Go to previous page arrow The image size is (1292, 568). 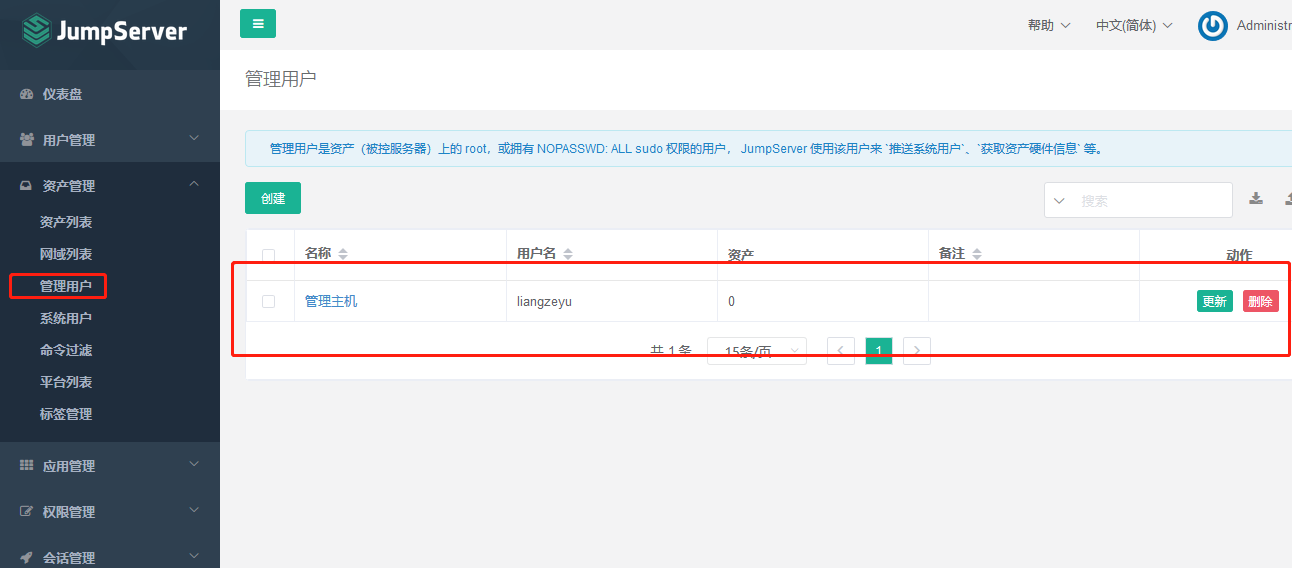pos(841,351)
